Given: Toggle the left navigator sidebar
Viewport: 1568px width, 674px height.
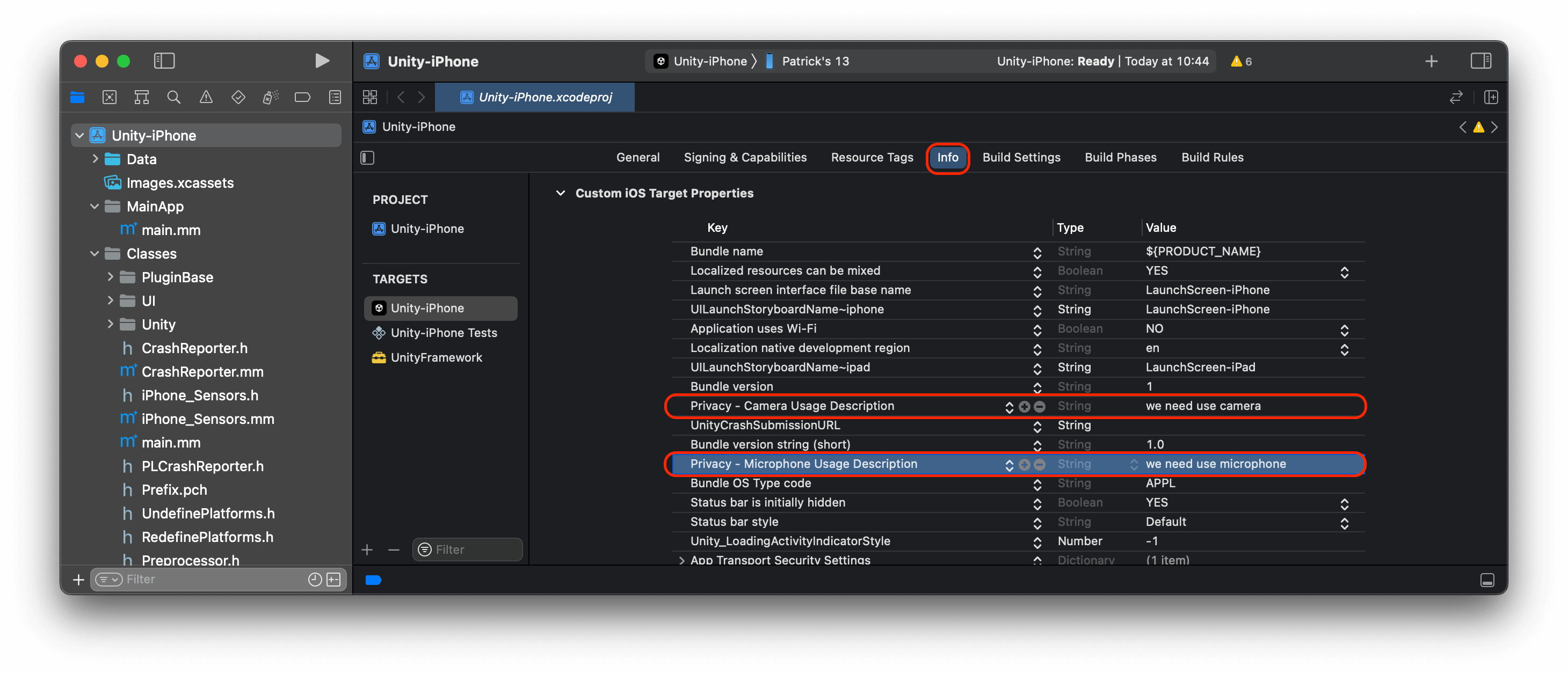Looking at the screenshot, I should pyautogui.click(x=164, y=61).
